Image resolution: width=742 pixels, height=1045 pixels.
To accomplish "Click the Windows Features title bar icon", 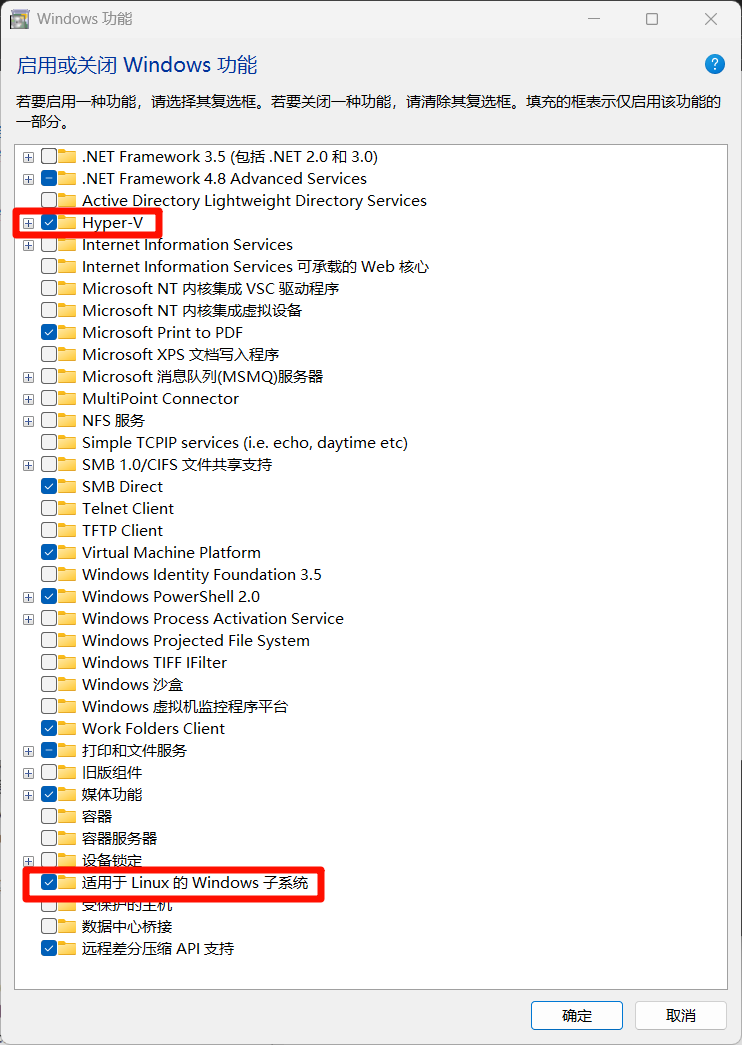I will pos(19,19).
